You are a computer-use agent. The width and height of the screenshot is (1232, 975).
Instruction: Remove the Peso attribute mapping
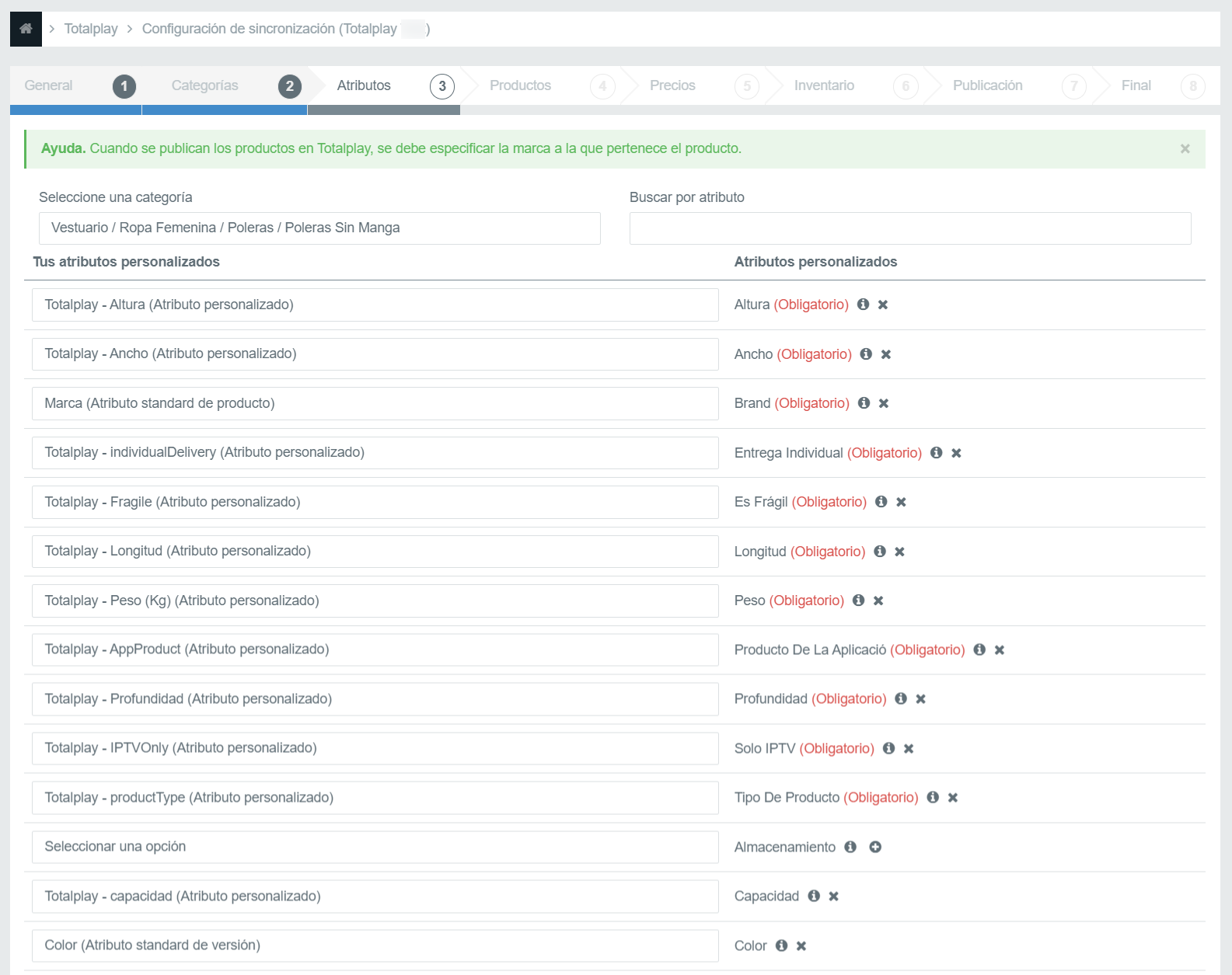click(x=878, y=601)
